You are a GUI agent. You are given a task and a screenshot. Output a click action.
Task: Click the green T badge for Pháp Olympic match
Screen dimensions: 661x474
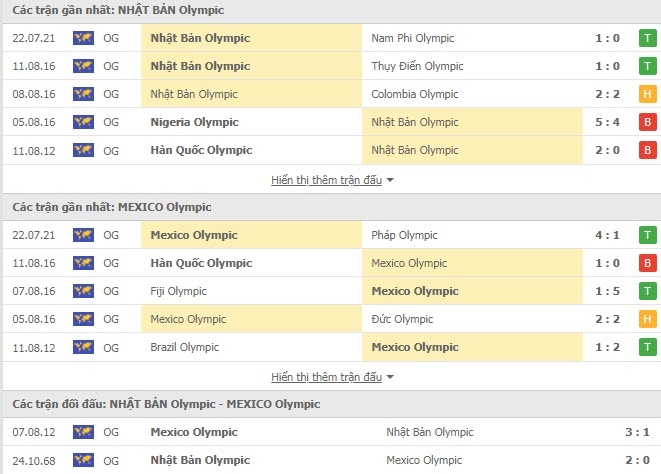[648, 235]
